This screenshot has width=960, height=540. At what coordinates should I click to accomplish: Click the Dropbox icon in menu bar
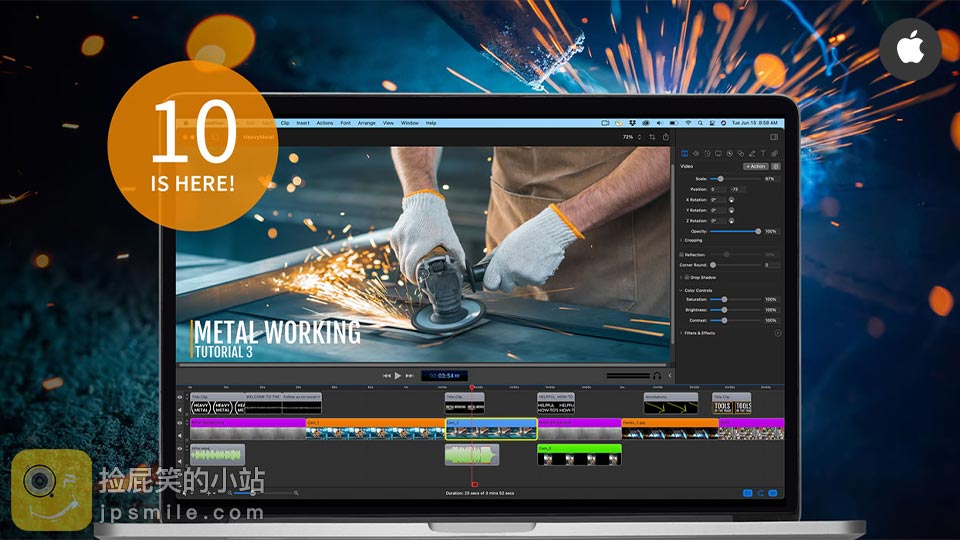tap(632, 123)
